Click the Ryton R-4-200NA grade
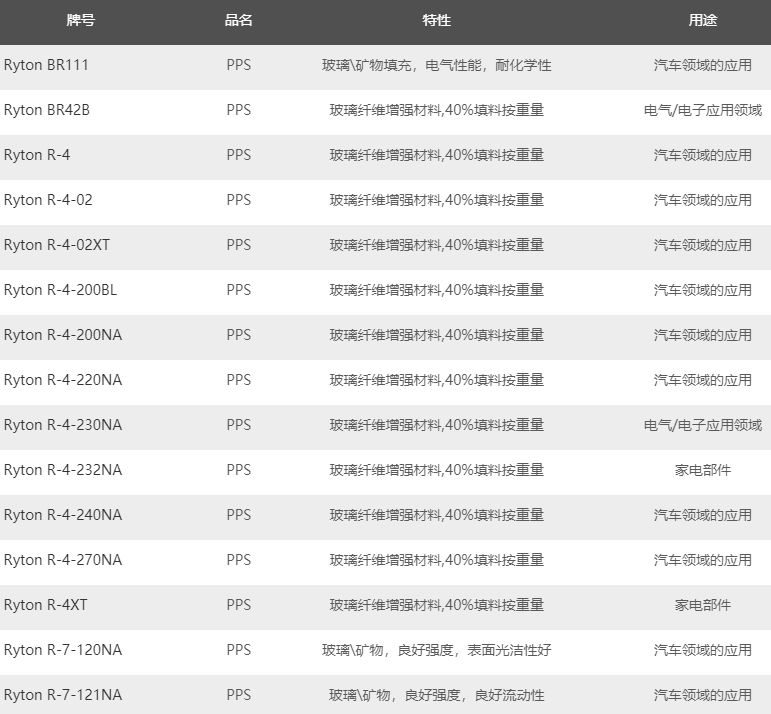 (63, 335)
